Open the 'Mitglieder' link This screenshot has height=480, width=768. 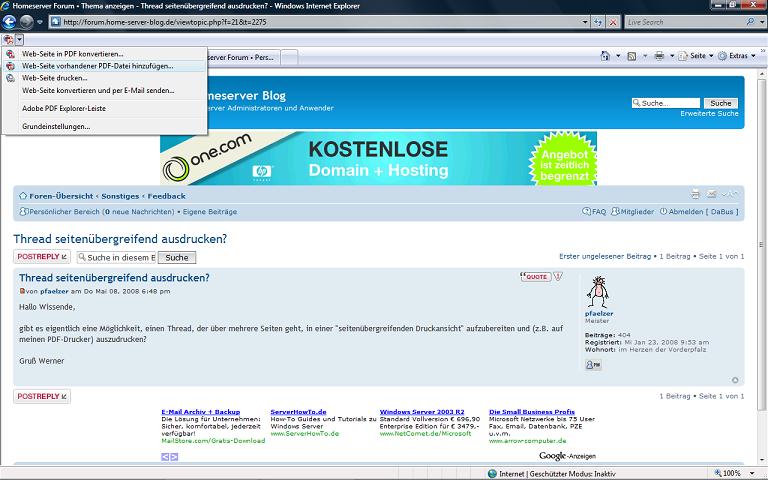pyautogui.click(x=632, y=212)
